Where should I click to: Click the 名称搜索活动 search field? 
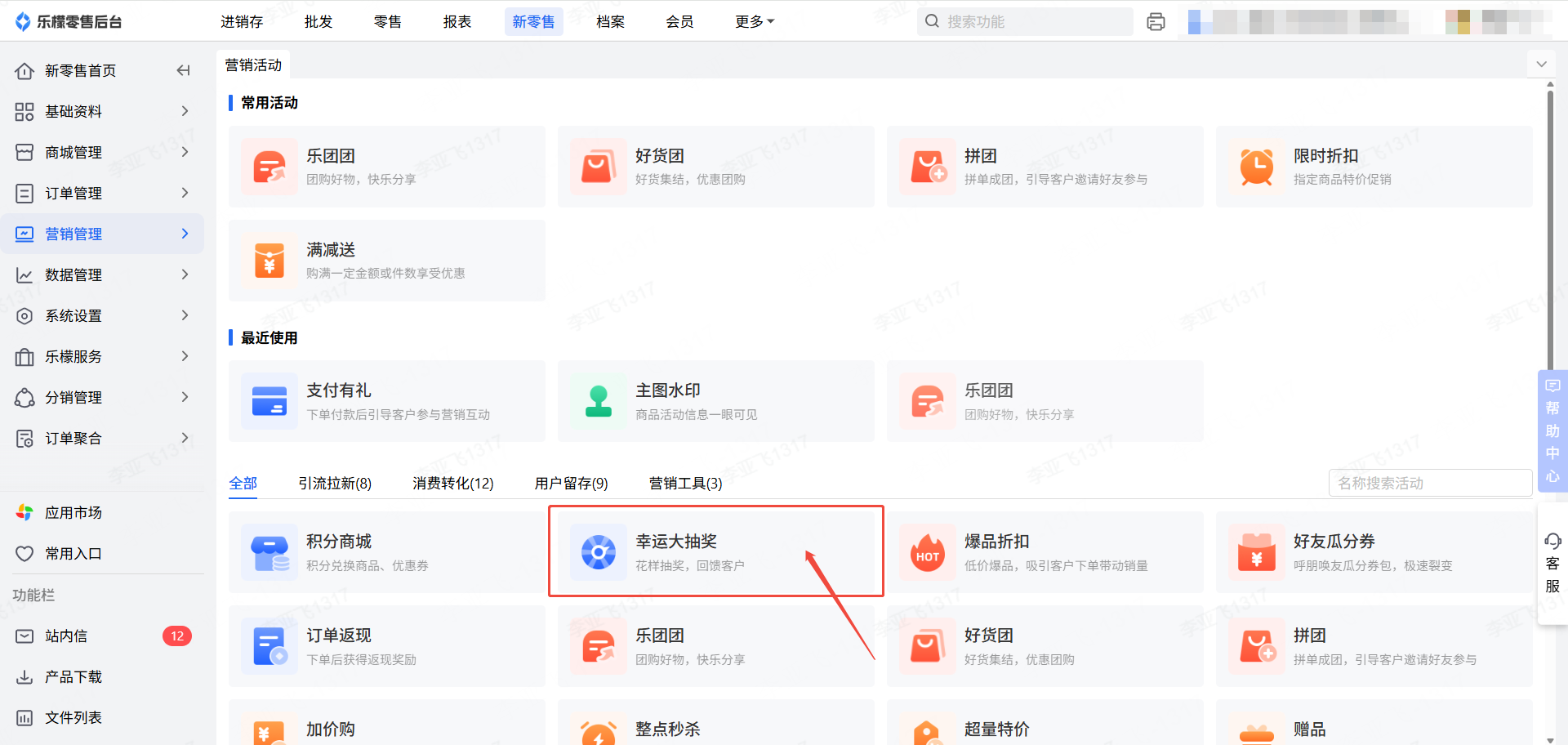1430,483
